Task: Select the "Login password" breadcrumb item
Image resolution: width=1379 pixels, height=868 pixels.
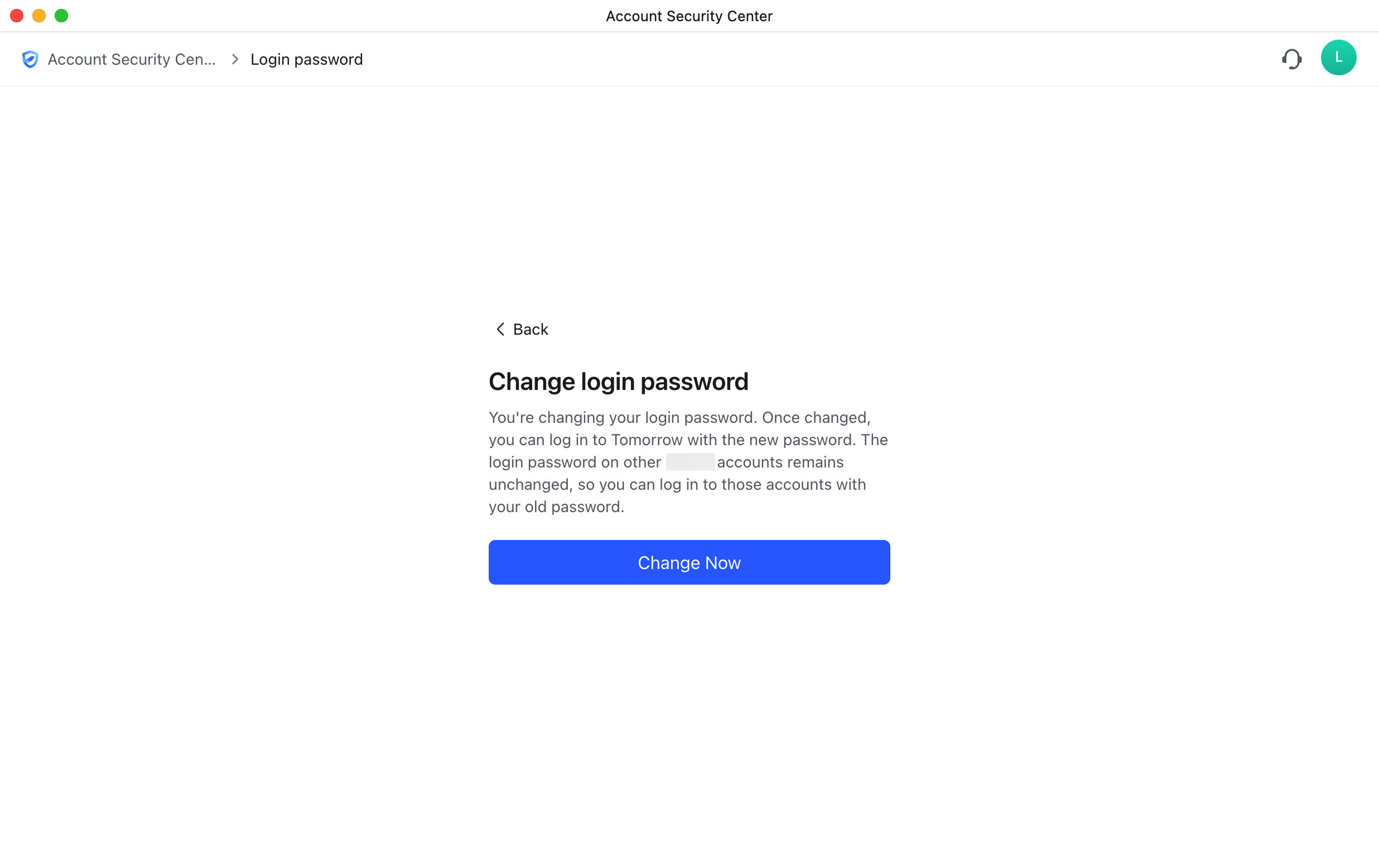Action: pos(307,59)
